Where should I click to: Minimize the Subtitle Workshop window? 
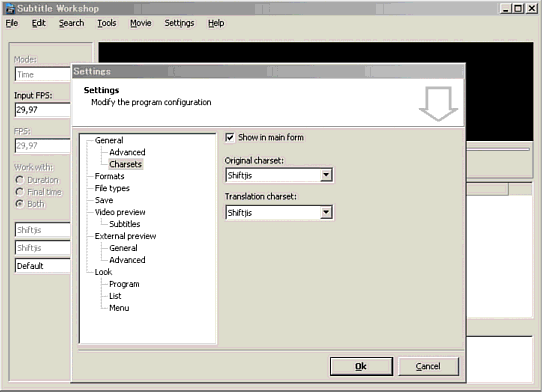pos(506,9)
